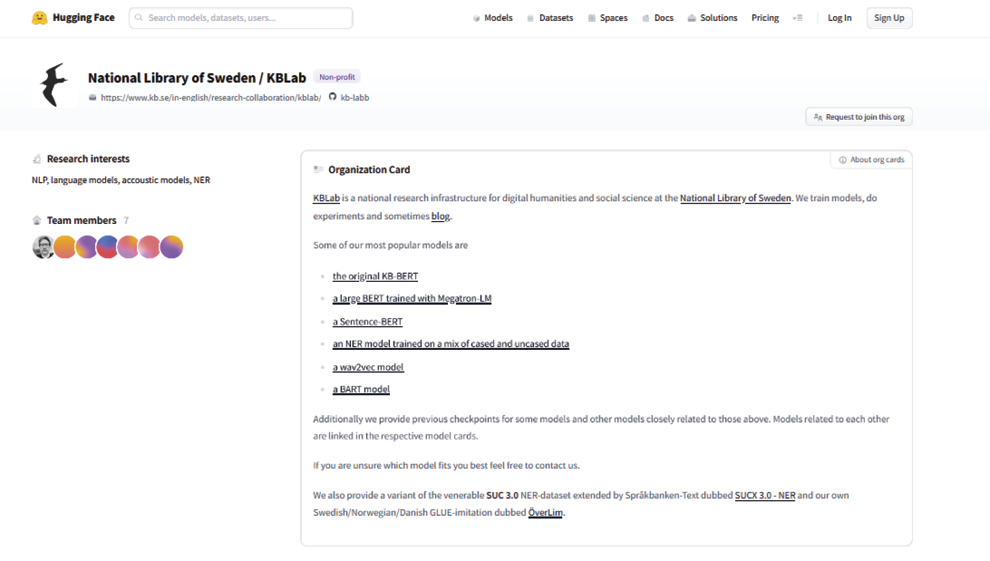This screenshot has height=561, width=990.
Task: Open the Solutions menu item
Action: tap(712, 18)
